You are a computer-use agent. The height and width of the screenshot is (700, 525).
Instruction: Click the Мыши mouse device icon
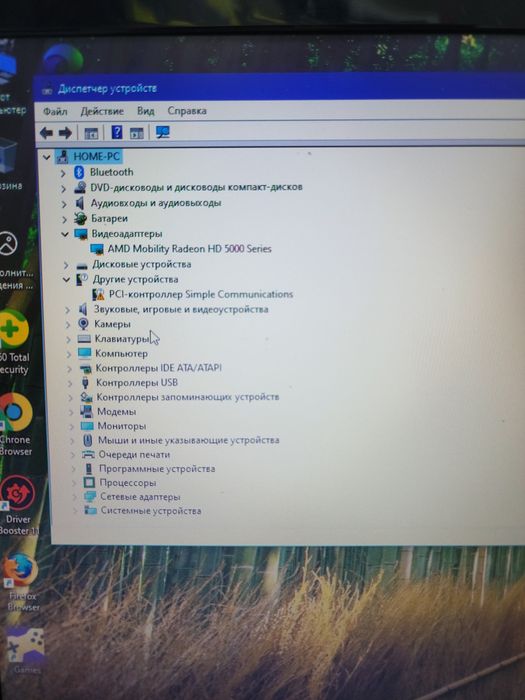point(88,440)
